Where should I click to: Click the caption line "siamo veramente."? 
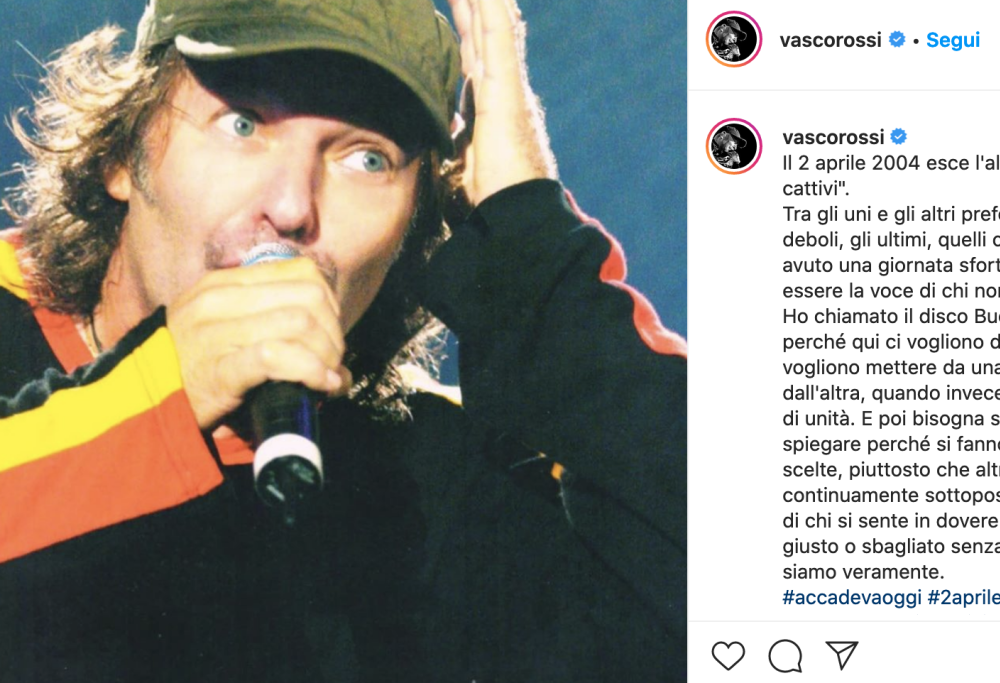[864, 572]
